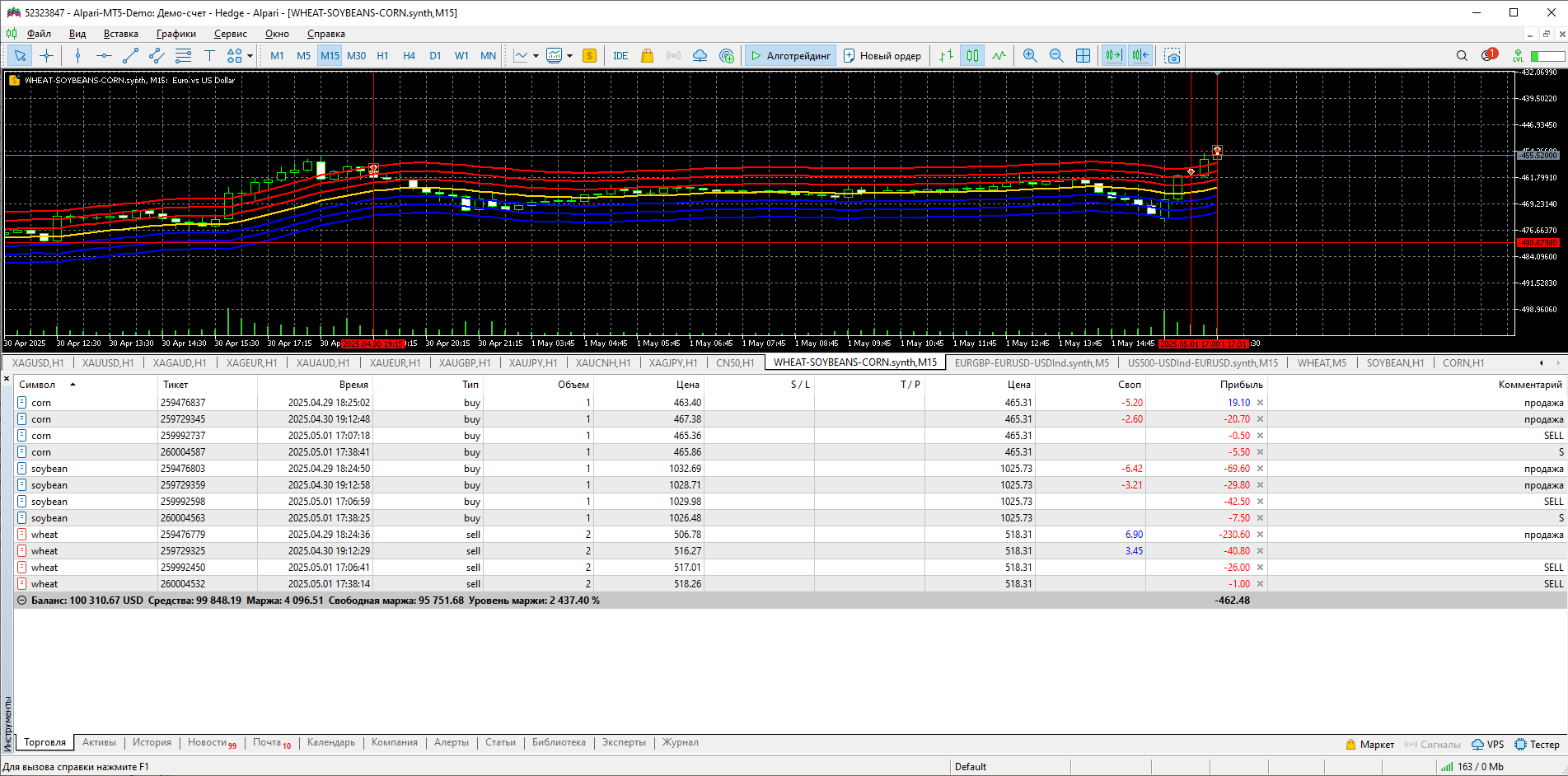Open the MetaEditor IDE
1568x776 pixels.
(620, 56)
